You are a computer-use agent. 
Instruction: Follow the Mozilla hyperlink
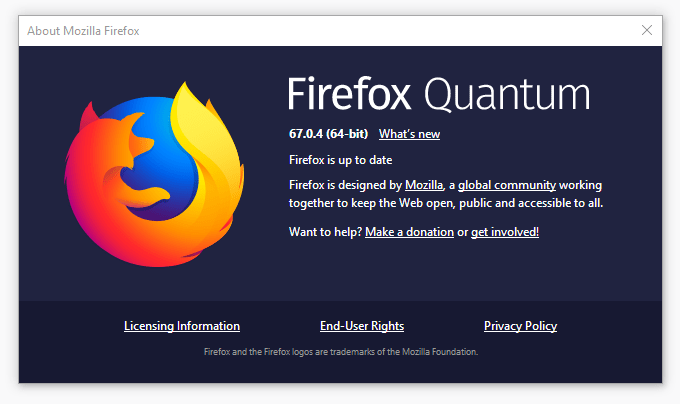(x=424, y=185)
